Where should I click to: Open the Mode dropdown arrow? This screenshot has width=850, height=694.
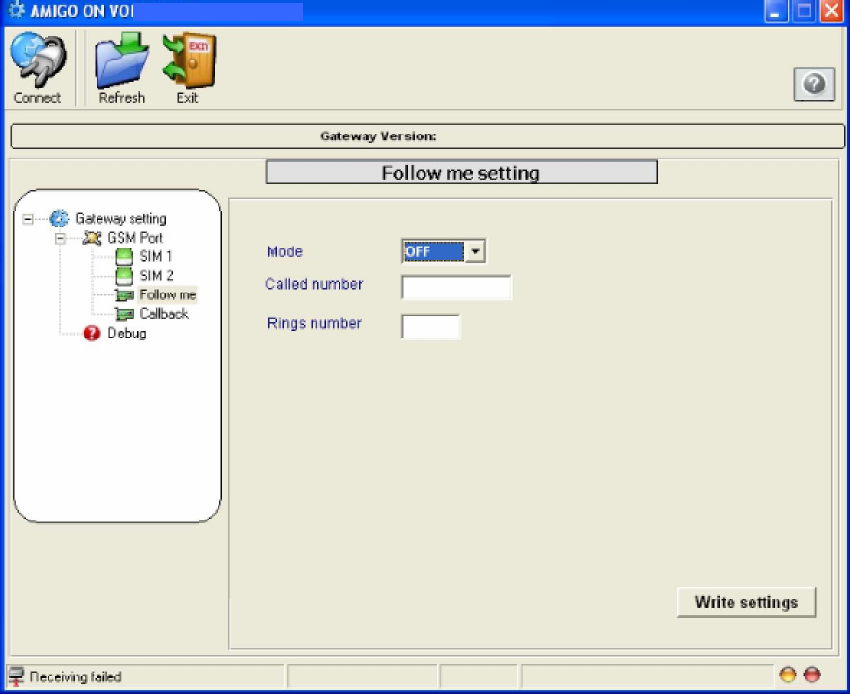point(475,251)
